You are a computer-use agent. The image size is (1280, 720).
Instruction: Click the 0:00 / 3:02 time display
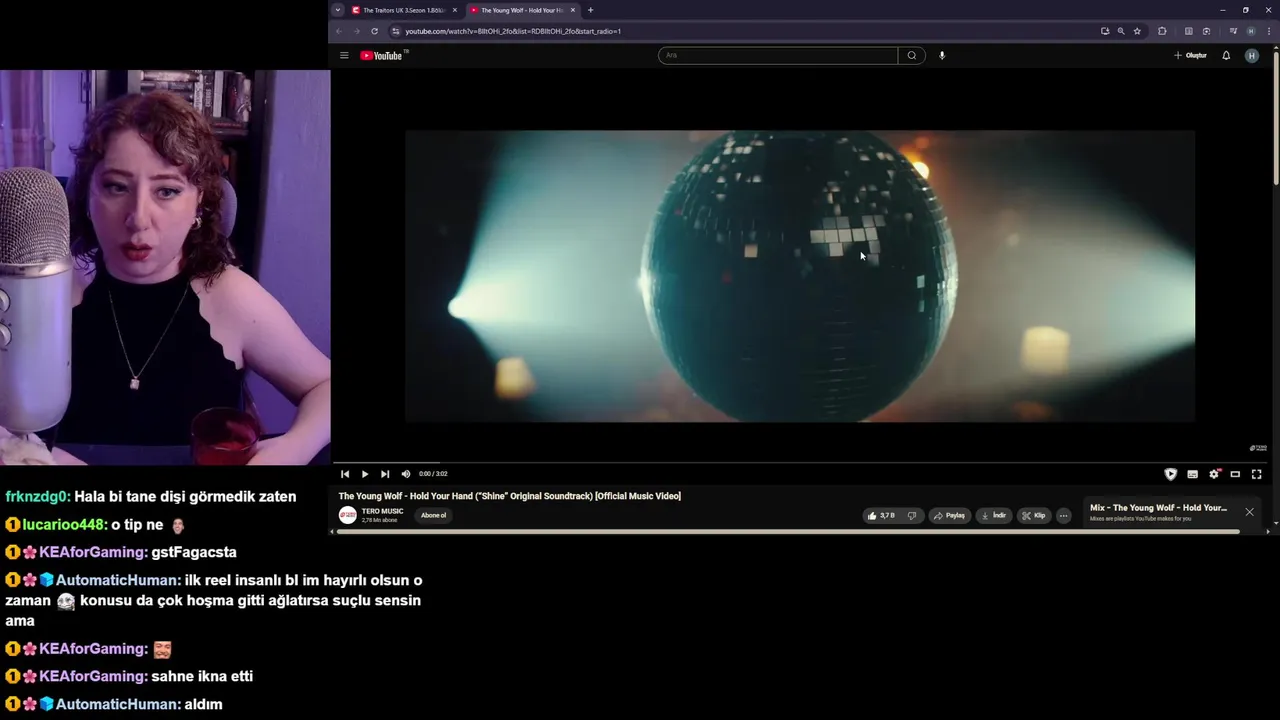pyautogui.click(x=433, y=474)
